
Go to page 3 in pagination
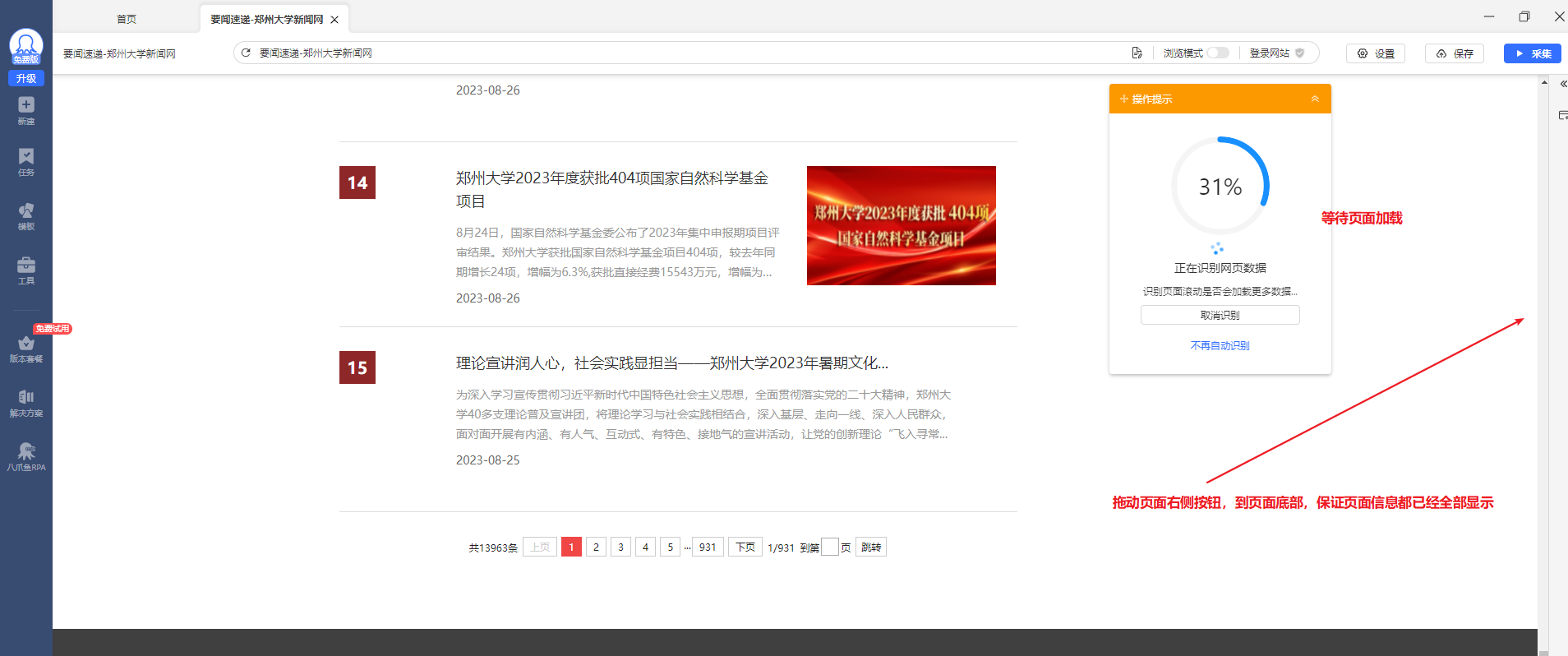[621, 547]
